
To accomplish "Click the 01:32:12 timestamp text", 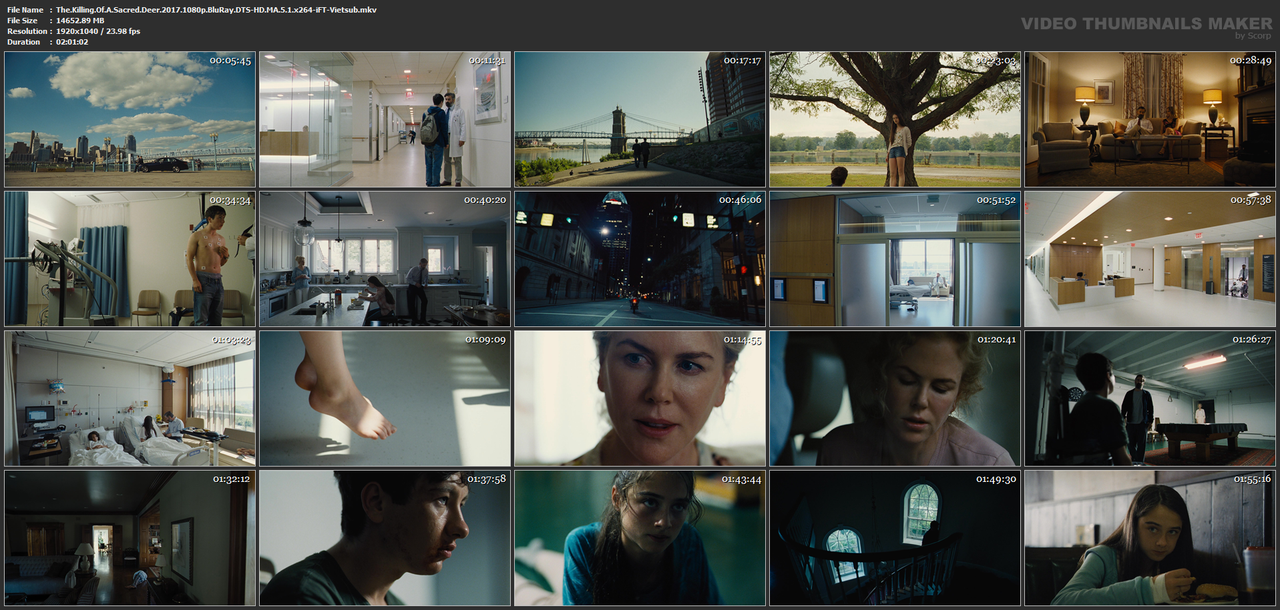I will [x=231, y=480].
